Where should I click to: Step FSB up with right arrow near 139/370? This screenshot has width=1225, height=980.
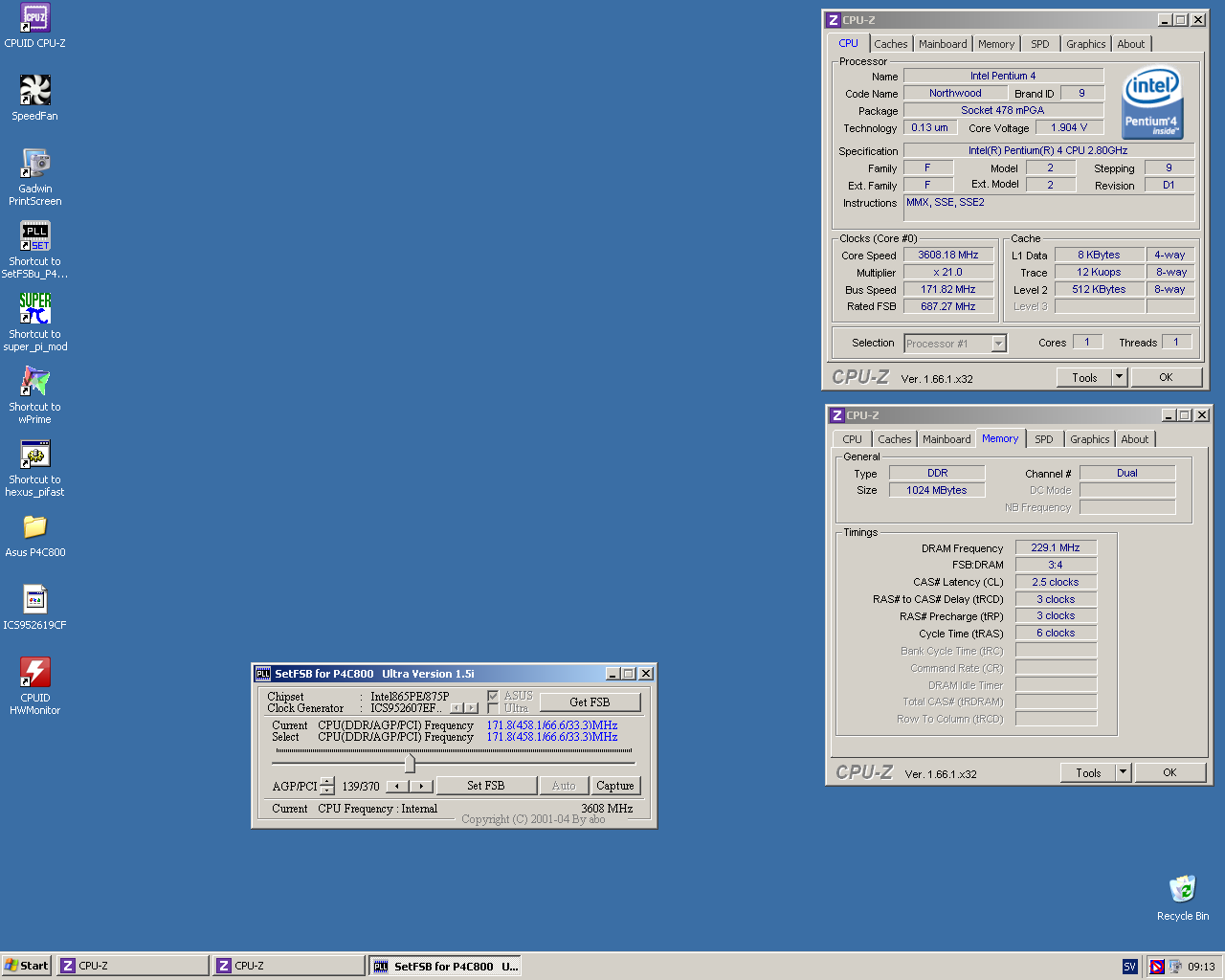(422, 786)
